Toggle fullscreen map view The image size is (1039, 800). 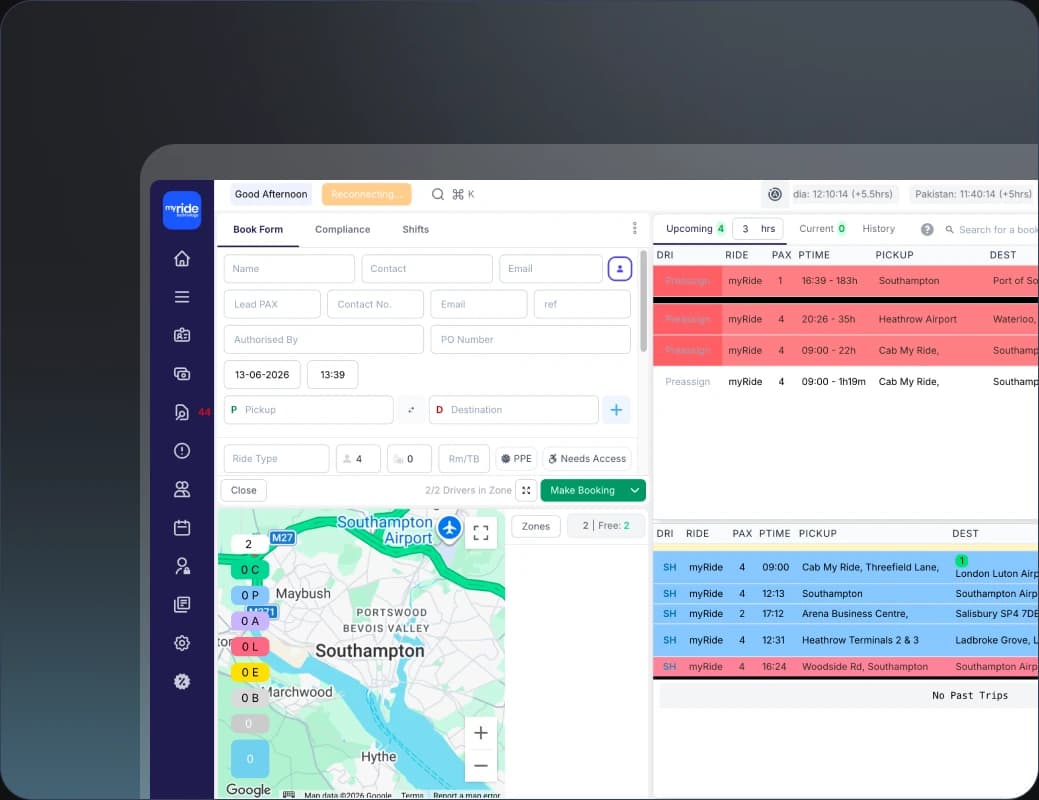click(x=481, y=532)
